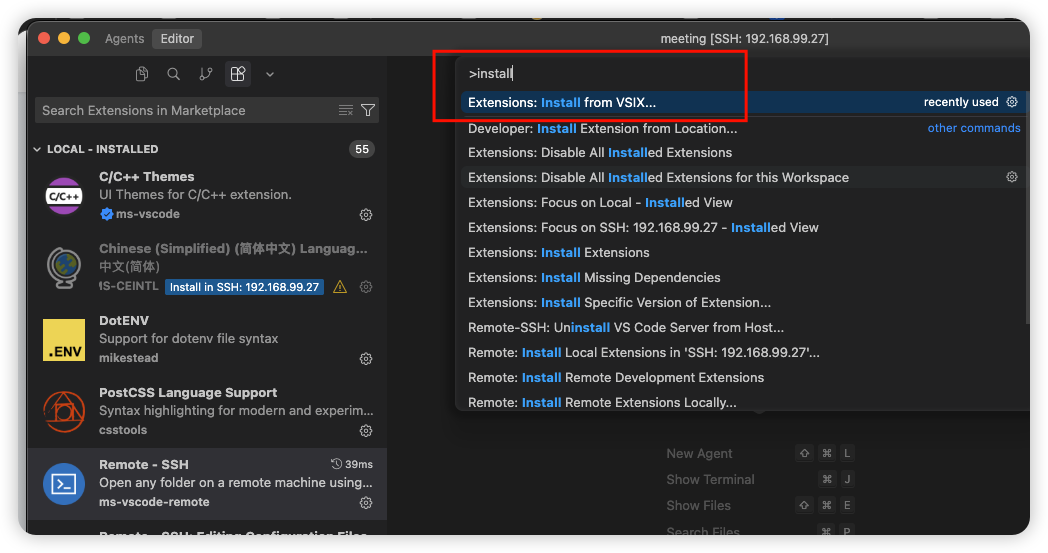The image size is (1048, 553).
Task: Open the Source Control view icon
Action: (x=206, y=74)
